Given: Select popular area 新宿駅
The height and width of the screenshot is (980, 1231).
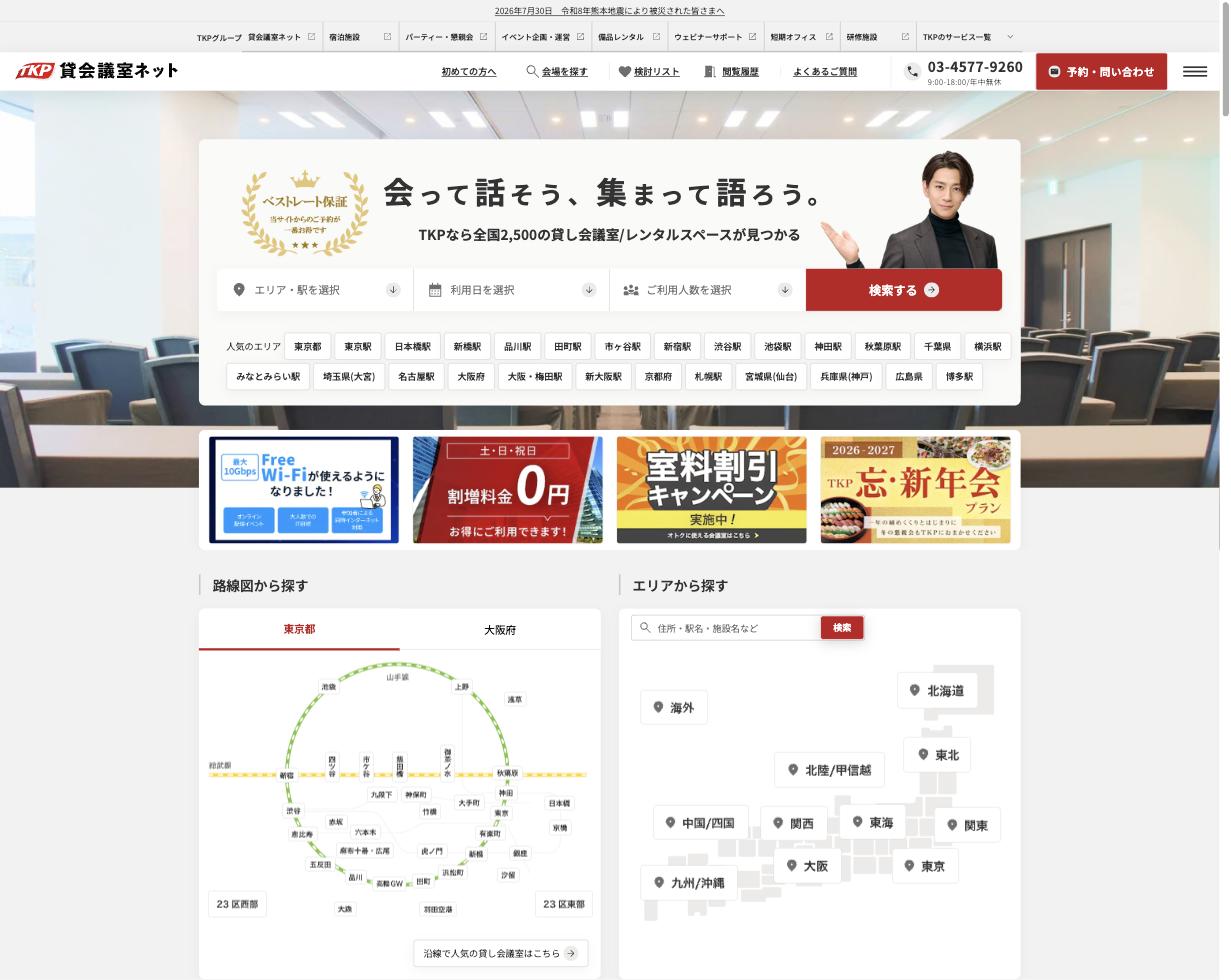Looking at the screenshot, I should [x=677, y=347].
